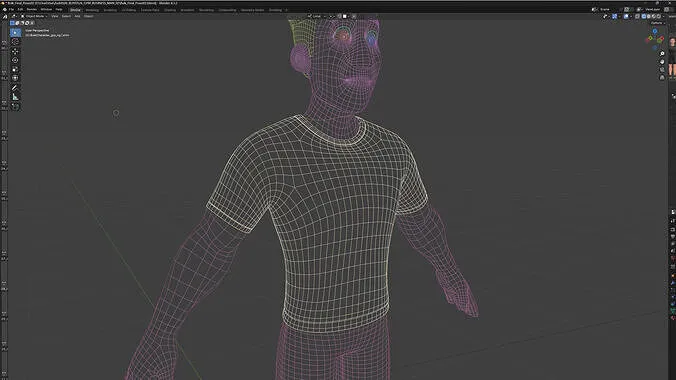The height and width of the screenshot is (380, 676).
Task: Select the Scale tool
Action: (15, 69)
